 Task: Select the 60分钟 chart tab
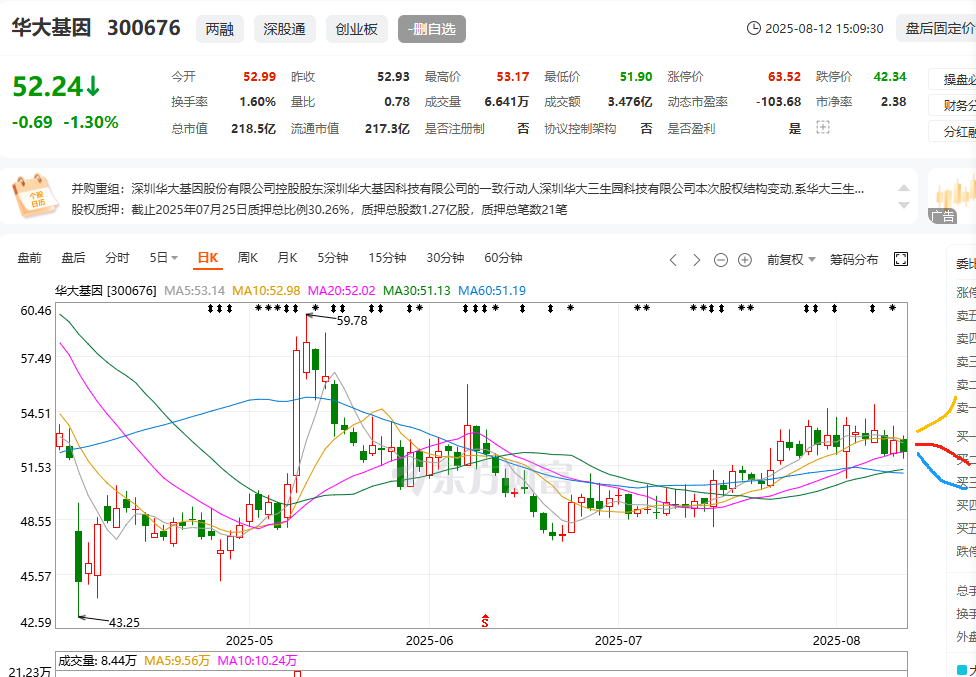point(503,258)
